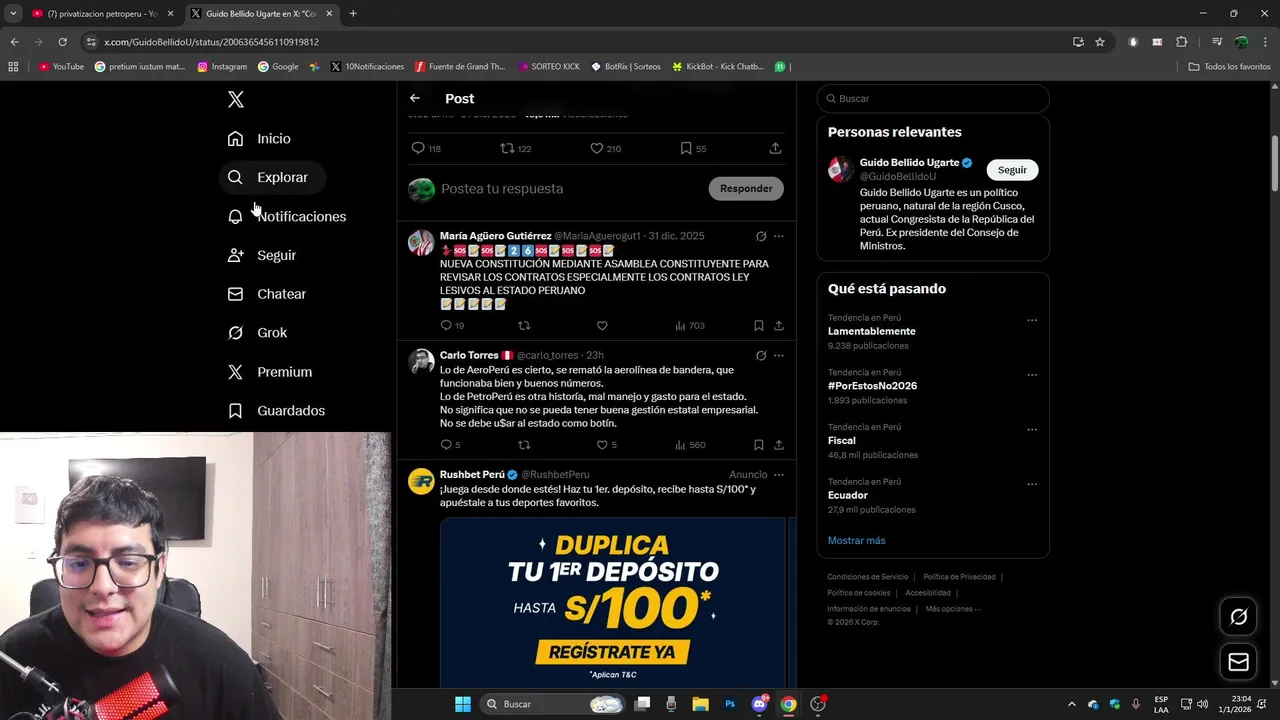Like María Agüero's reply

point(602,326)
